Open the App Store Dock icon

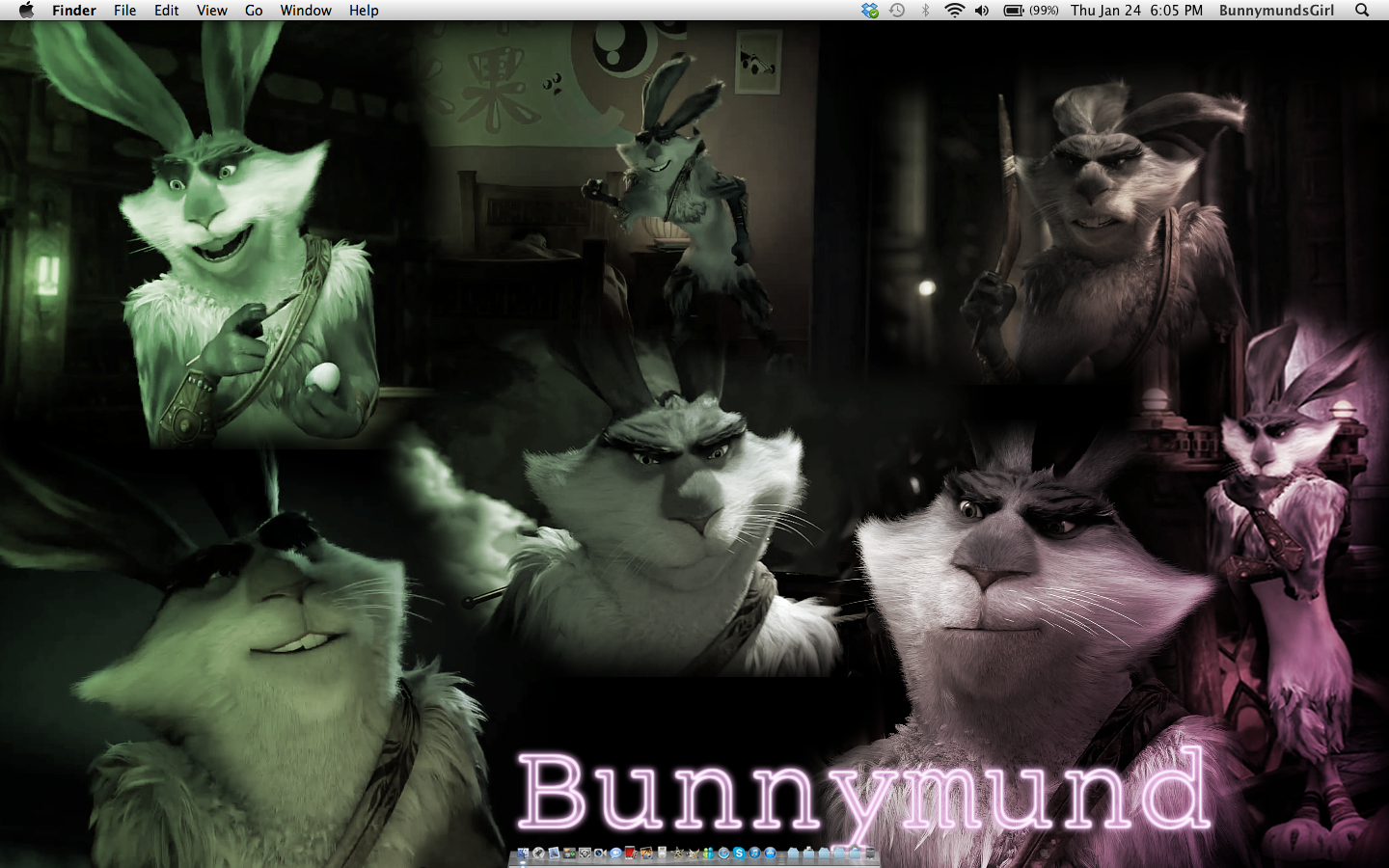[x=770, y=853]
